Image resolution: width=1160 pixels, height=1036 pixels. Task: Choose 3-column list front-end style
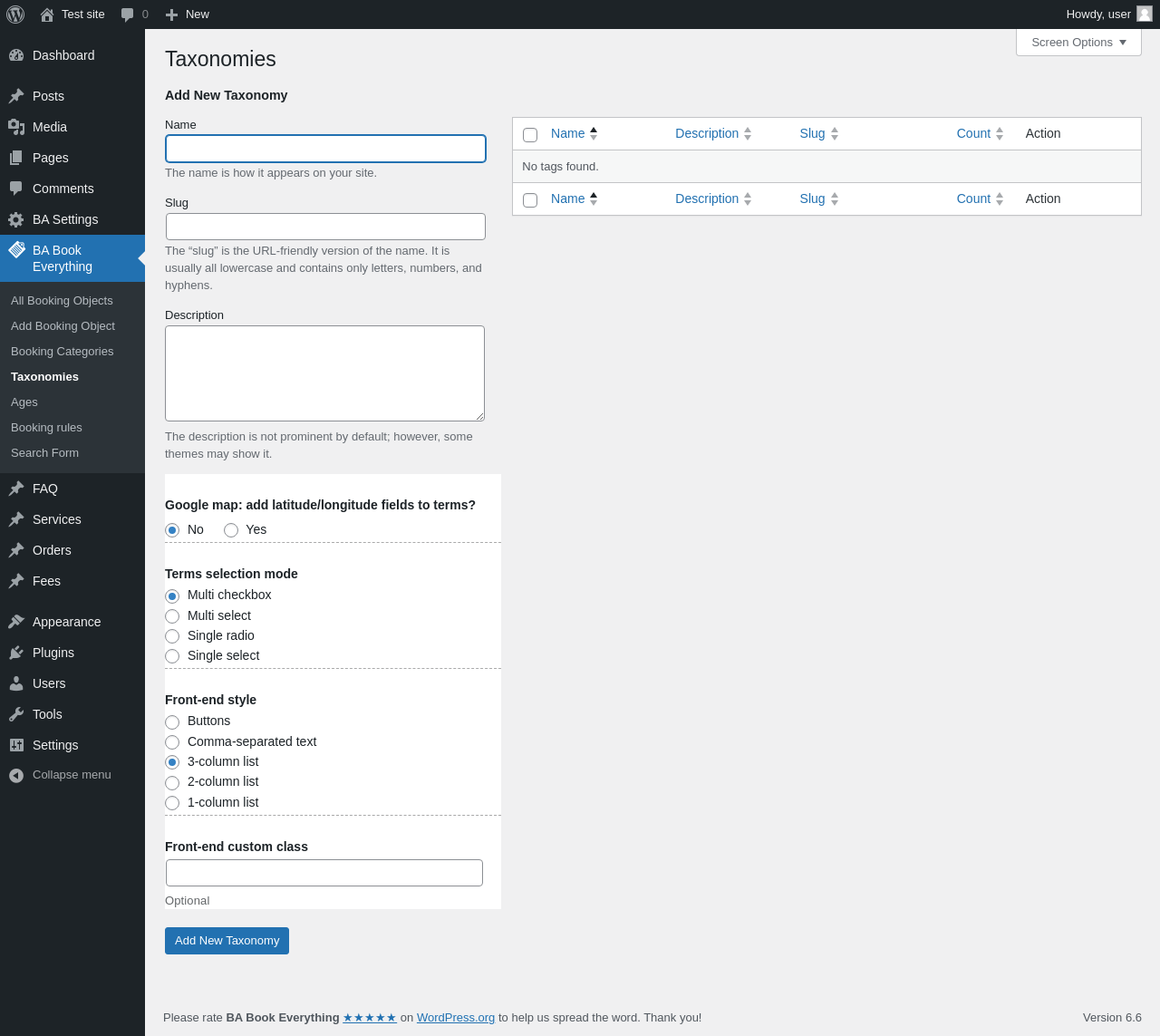(x=172, y=762)
